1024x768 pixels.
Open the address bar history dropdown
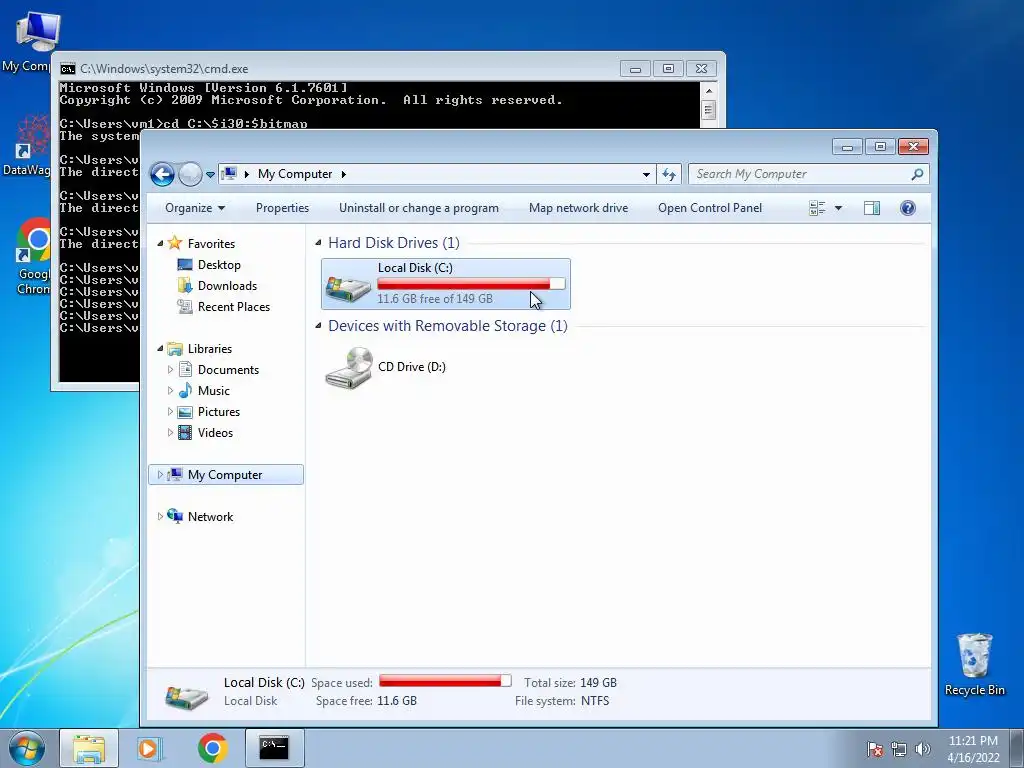[x=646, y=174]
